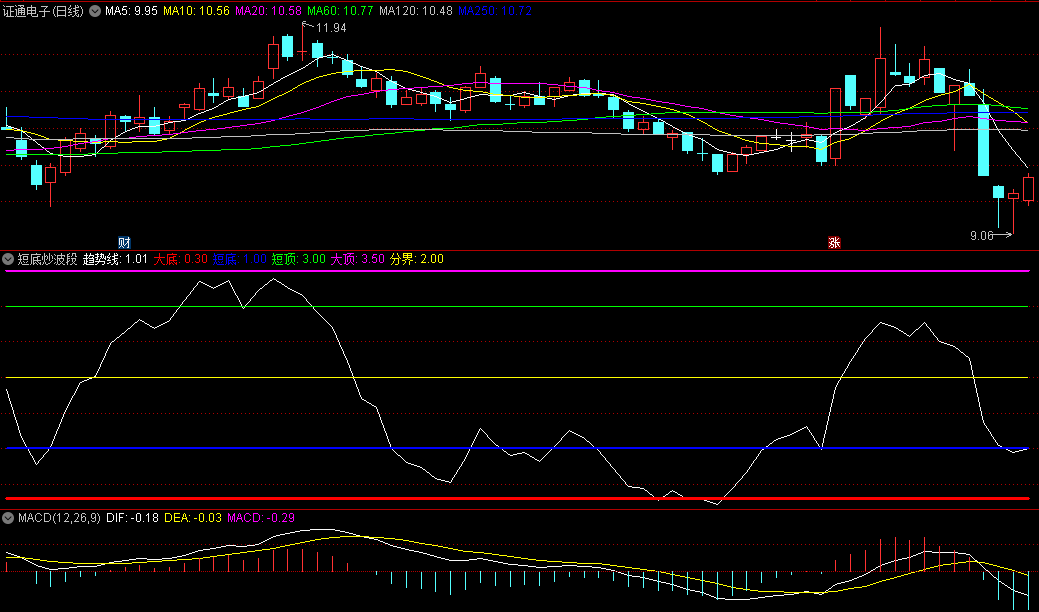This screenshot has height=612, width=1039.
Task: Click the MA5: 9.95 label
Action: tap(131, 11)
